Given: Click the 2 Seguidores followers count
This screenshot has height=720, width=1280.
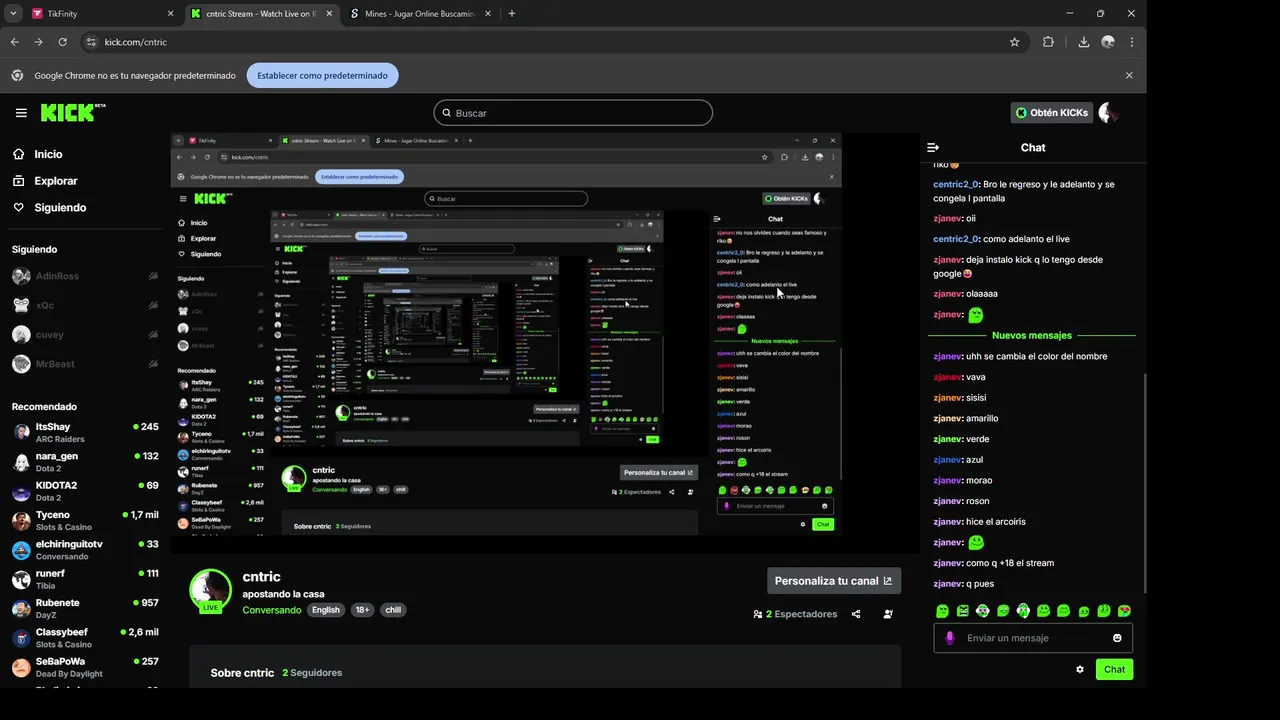Looking at the screenshot, I should pos(312,673).
